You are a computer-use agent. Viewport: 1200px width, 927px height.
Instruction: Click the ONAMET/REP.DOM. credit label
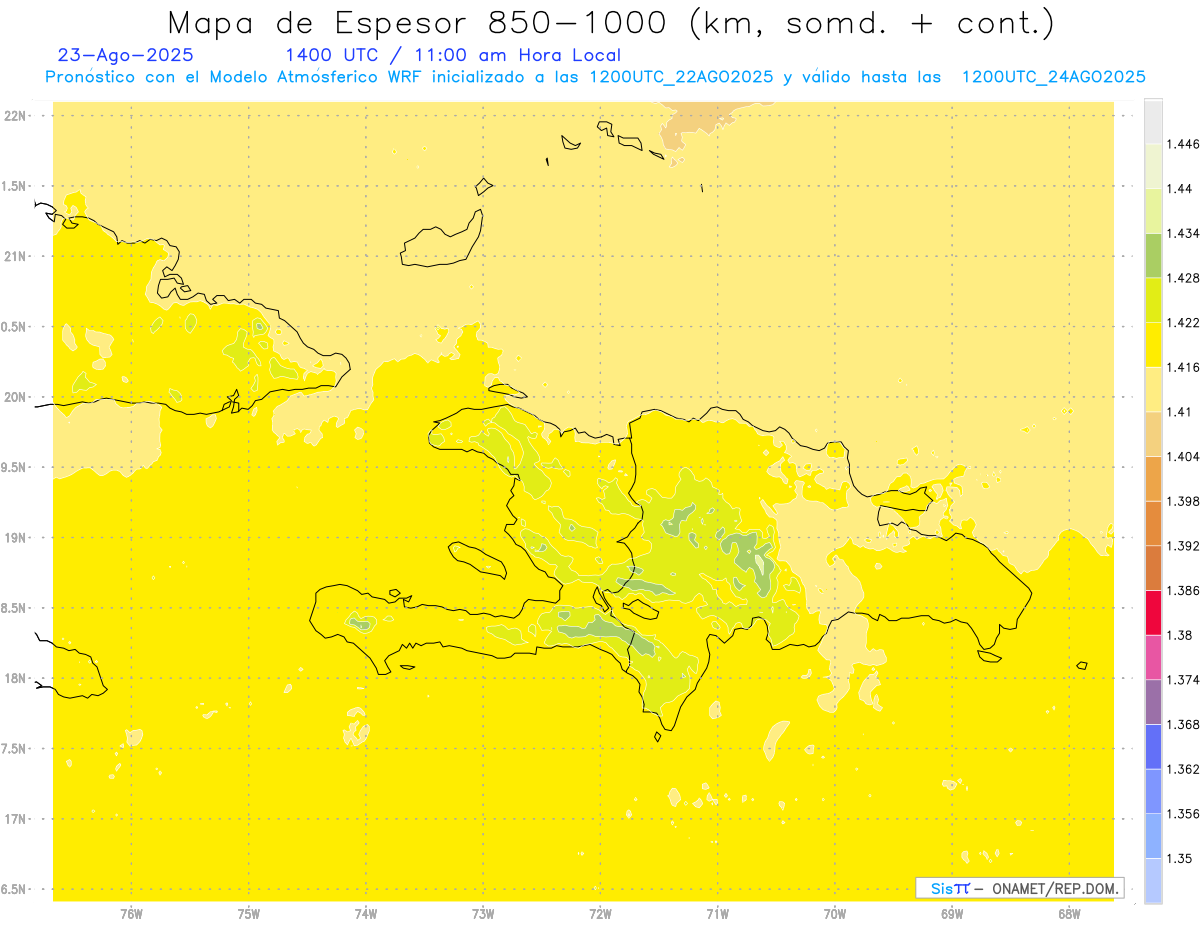coord(1058,888)
